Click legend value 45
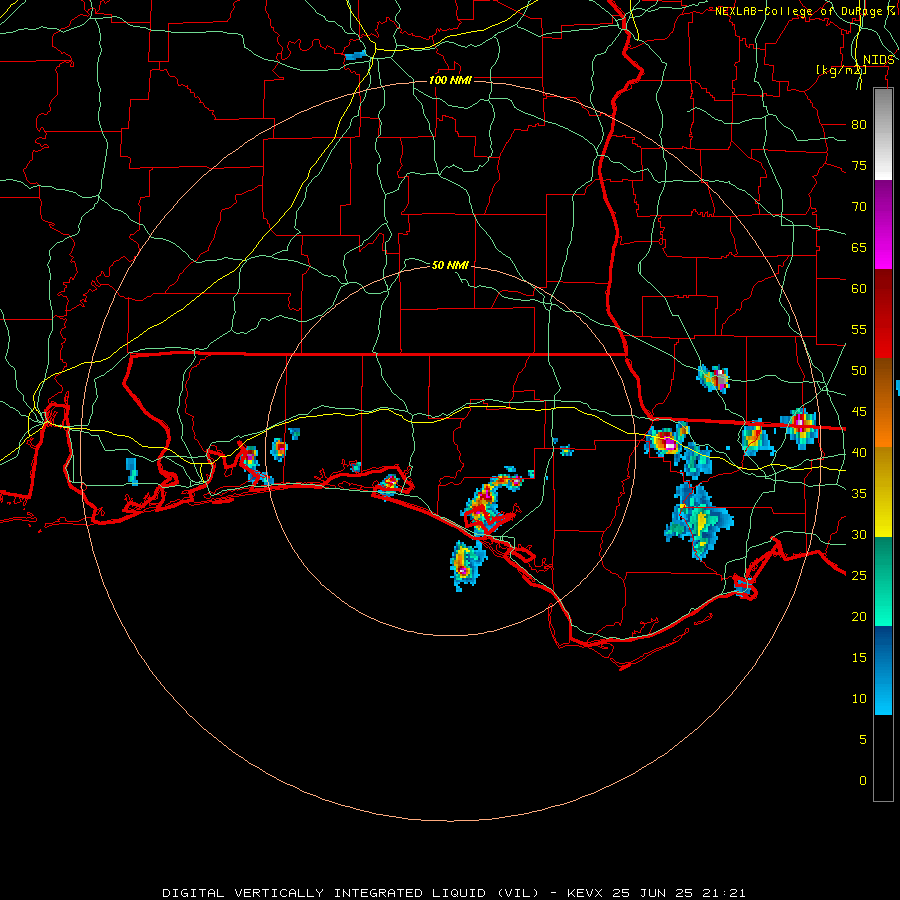 (859, 412)
